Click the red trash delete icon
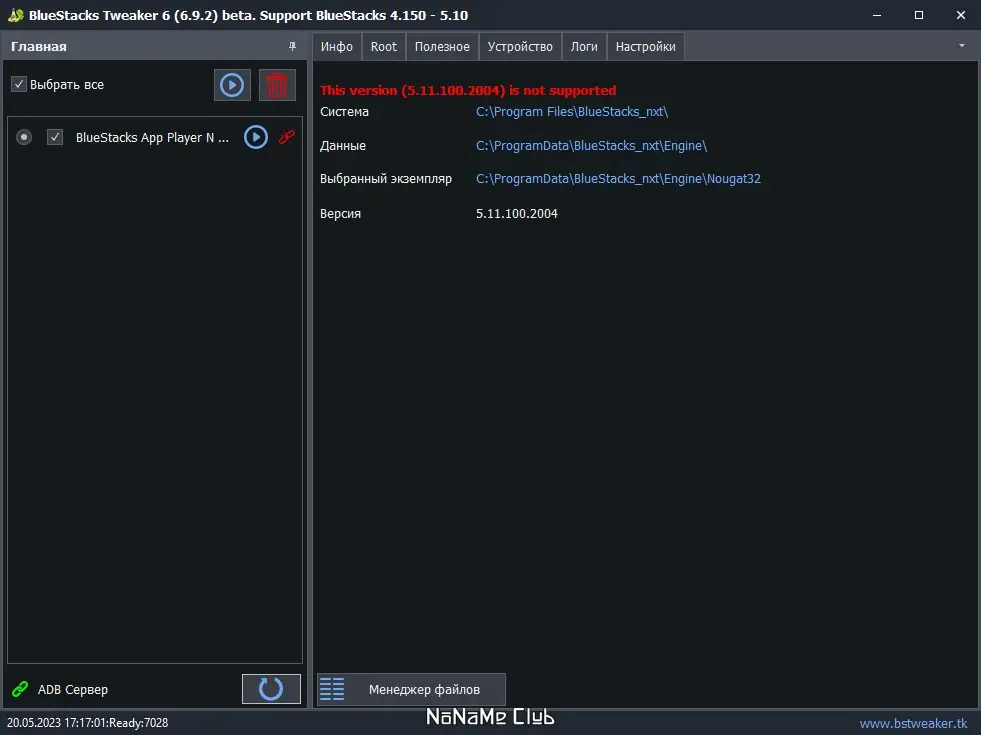The width and height of the screenshot is (981, 735). tap(277, 85)
